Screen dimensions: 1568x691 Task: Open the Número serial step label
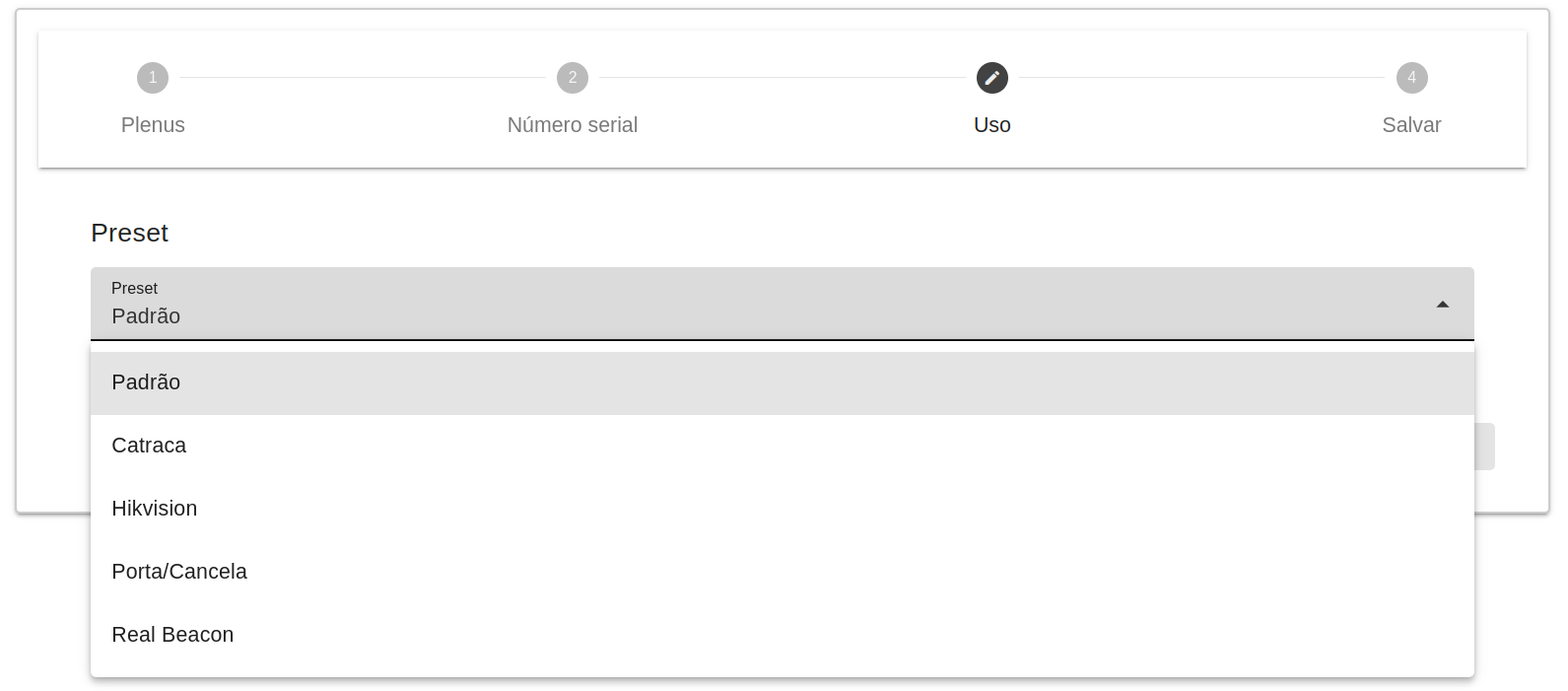point(573,125)
